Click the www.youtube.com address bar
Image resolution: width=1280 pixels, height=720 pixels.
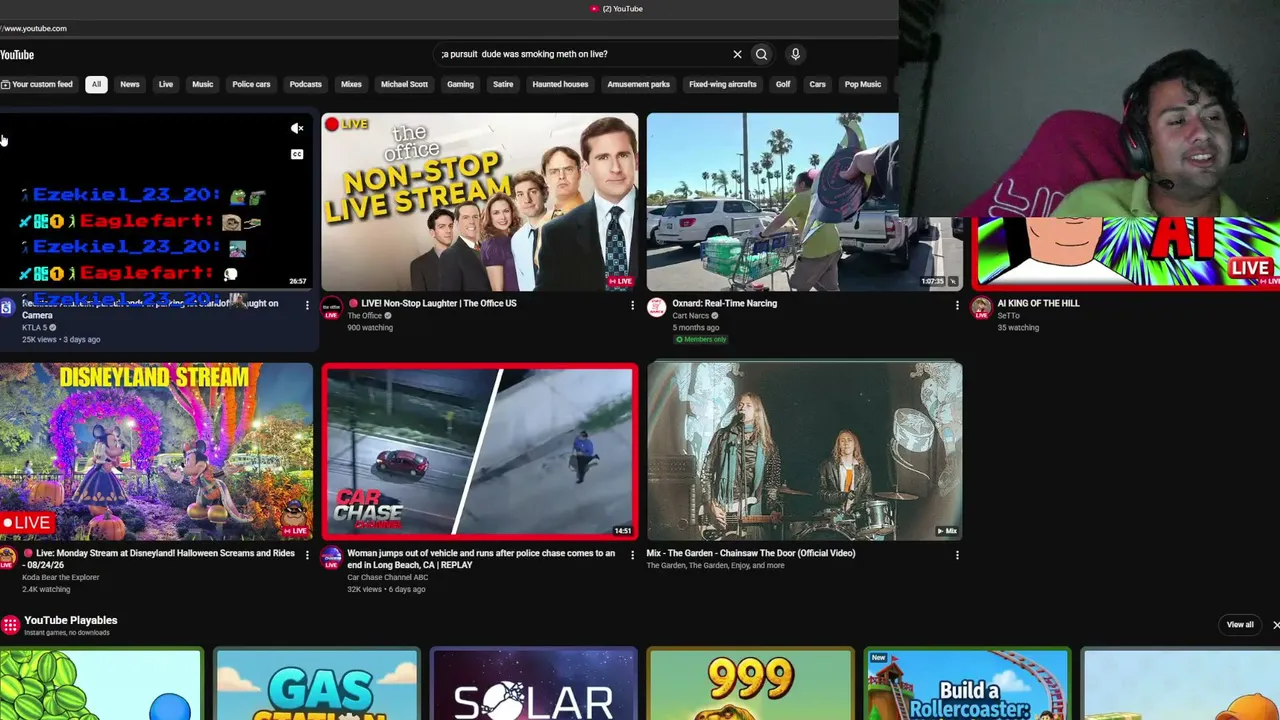(35, 28)
